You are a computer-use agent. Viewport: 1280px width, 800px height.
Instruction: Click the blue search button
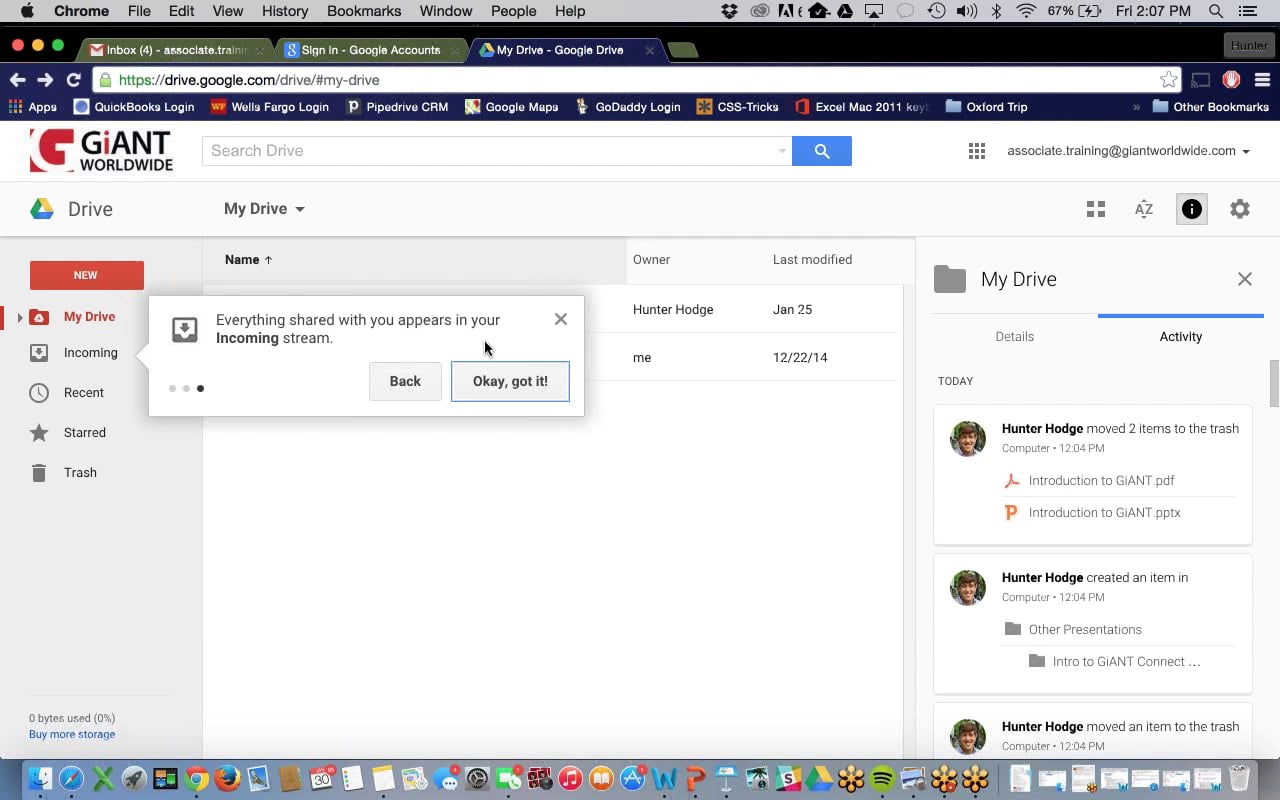click(822, 151)
